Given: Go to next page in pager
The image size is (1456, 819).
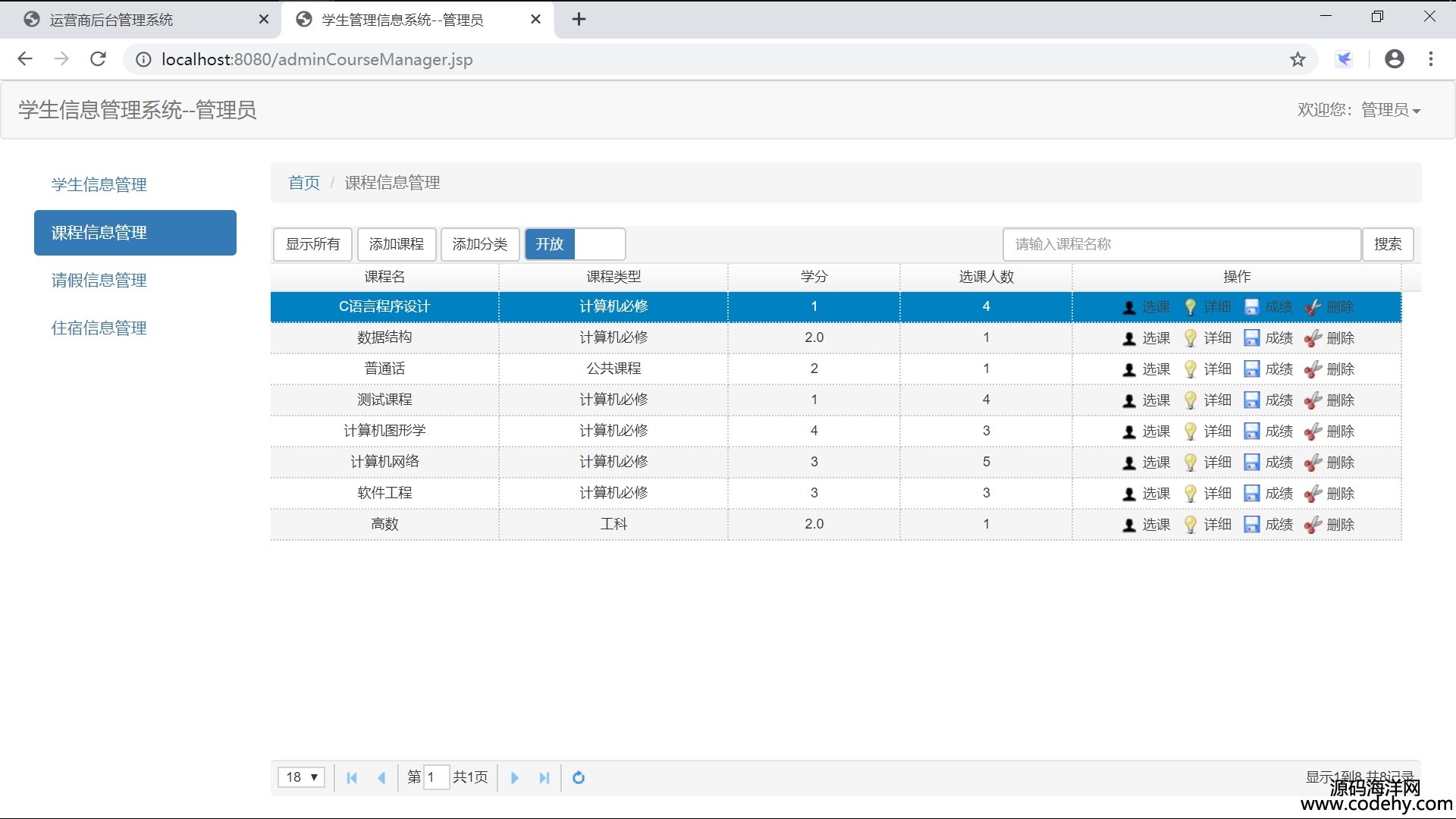Looking at the screenshot, I should pos(514,778).
